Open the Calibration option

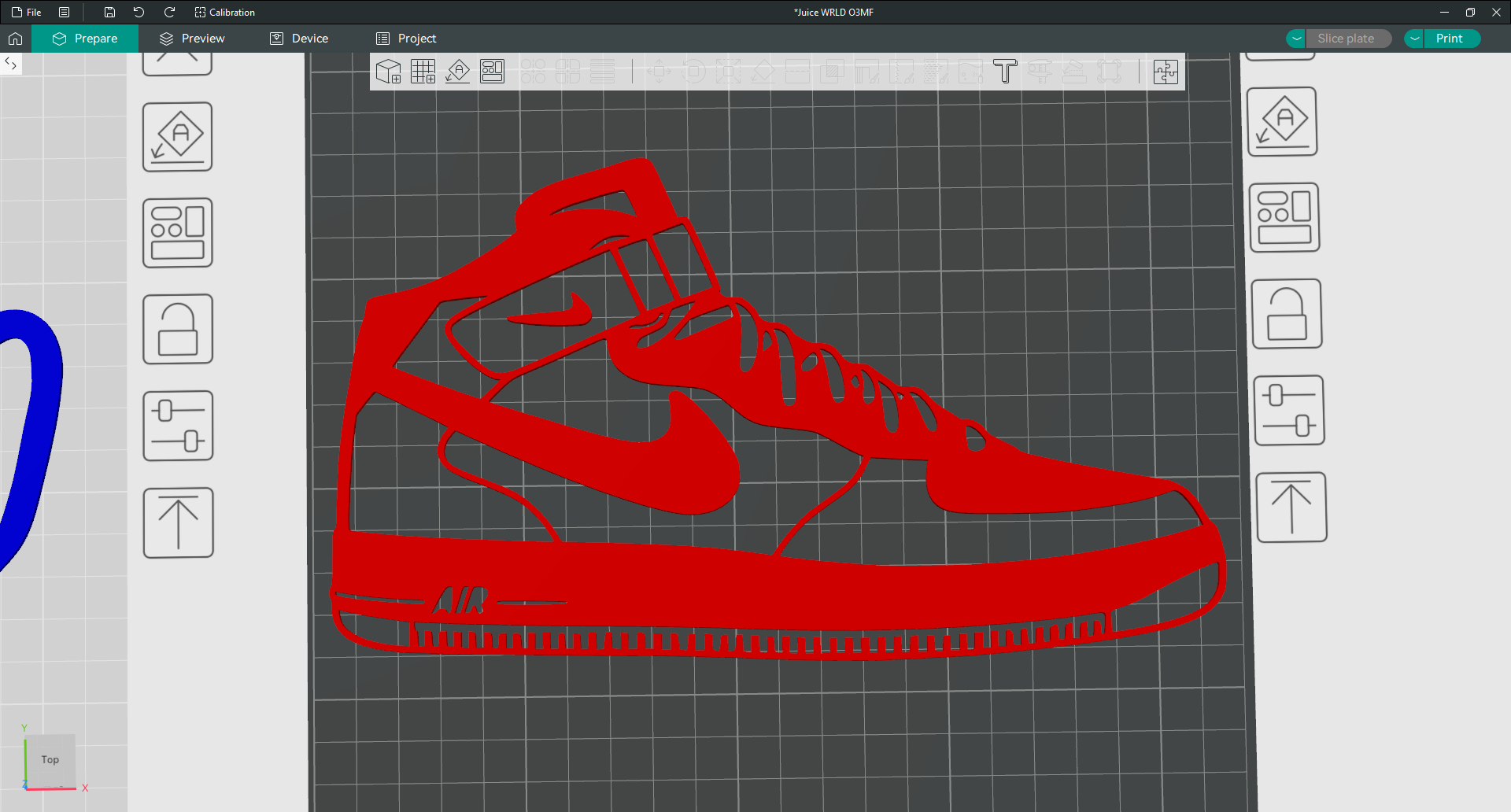tap(224, 13)
